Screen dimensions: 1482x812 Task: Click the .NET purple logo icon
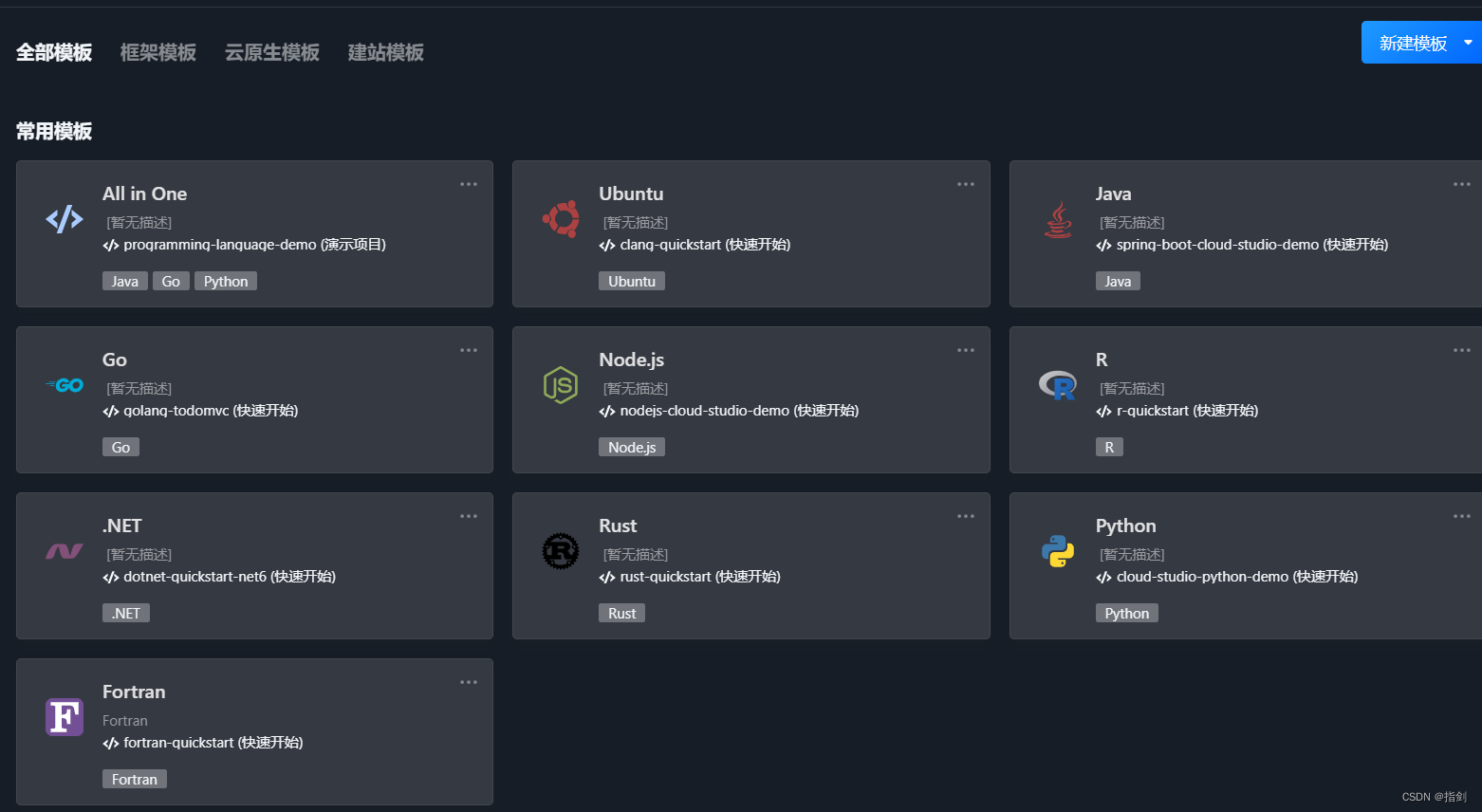click(65, 551)
